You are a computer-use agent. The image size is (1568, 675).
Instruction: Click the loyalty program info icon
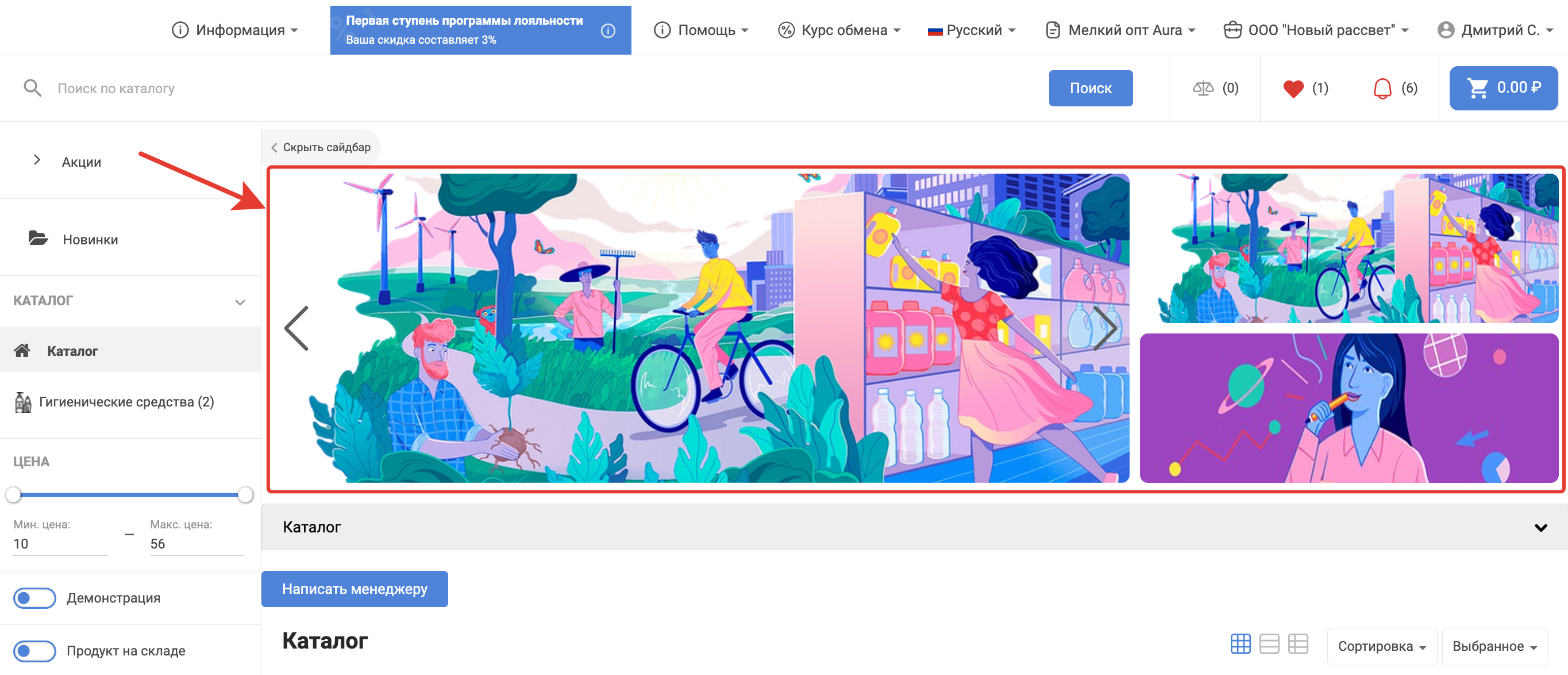pyautogui.click(x=607, y=30)
